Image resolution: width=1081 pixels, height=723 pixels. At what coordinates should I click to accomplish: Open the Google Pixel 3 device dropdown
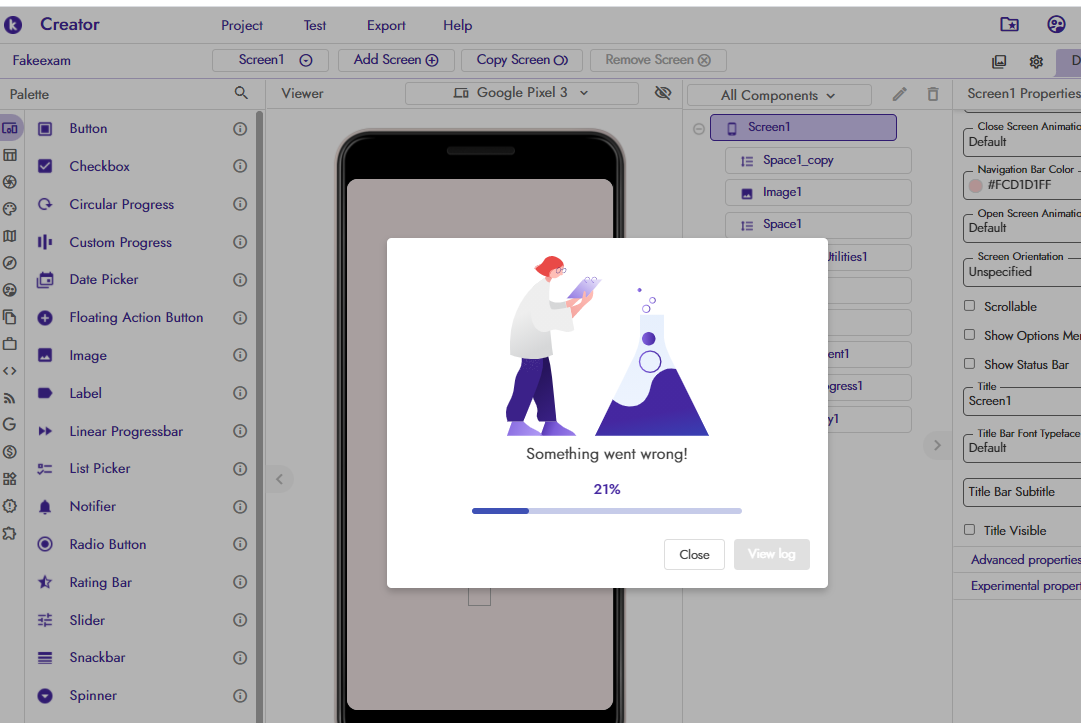click(522, 93)
